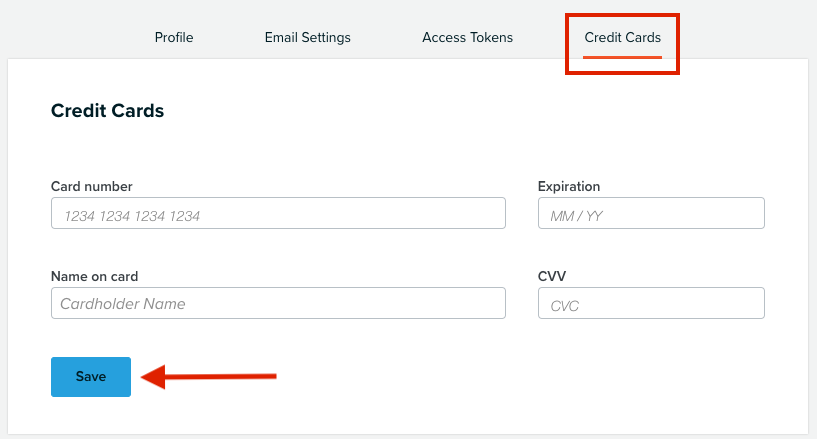Screen dimensions: 817x439
Task: Click the CVC placeholder text
Action: [x=564, y=306]
